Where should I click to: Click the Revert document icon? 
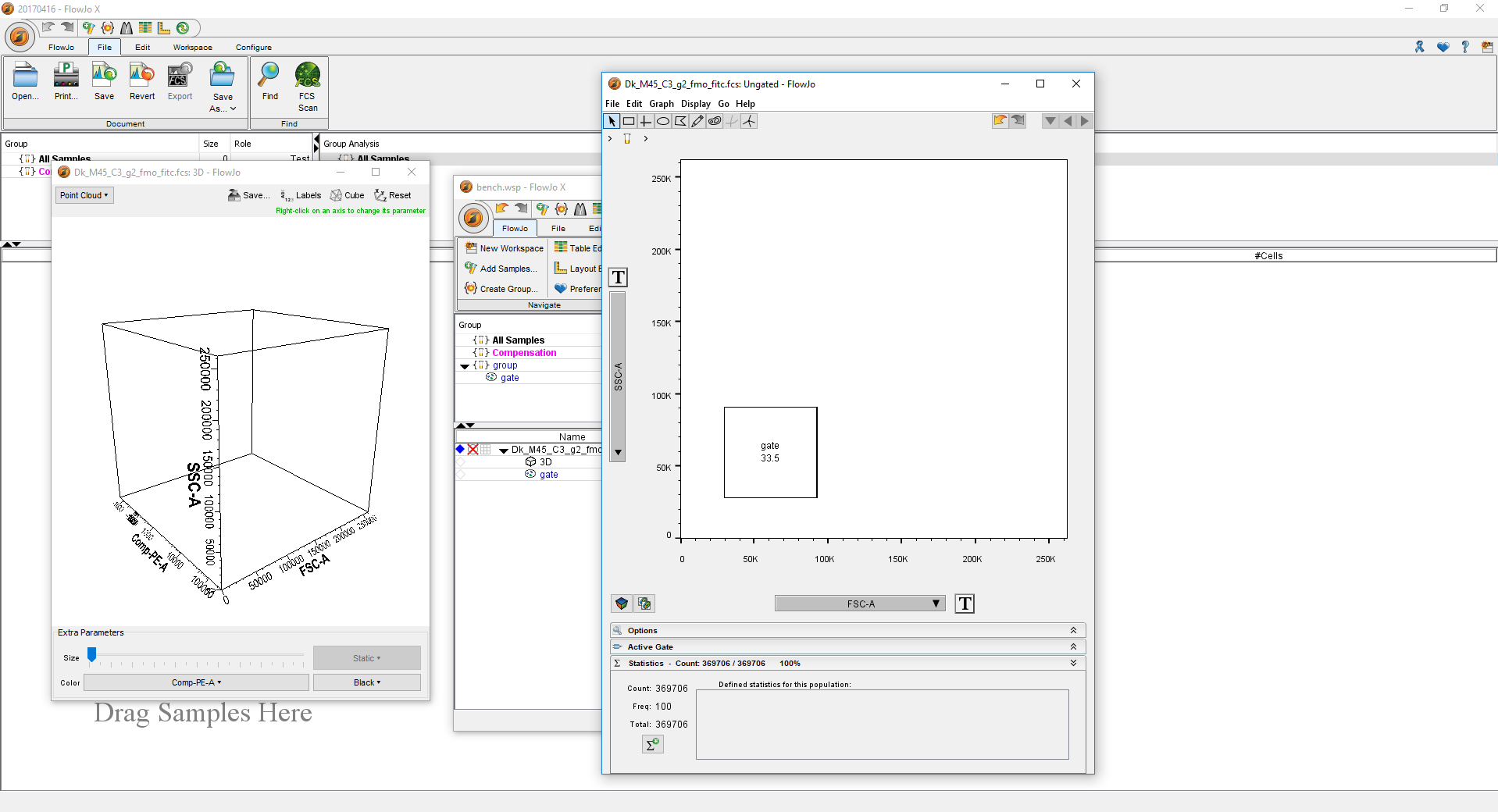point(141,74)
